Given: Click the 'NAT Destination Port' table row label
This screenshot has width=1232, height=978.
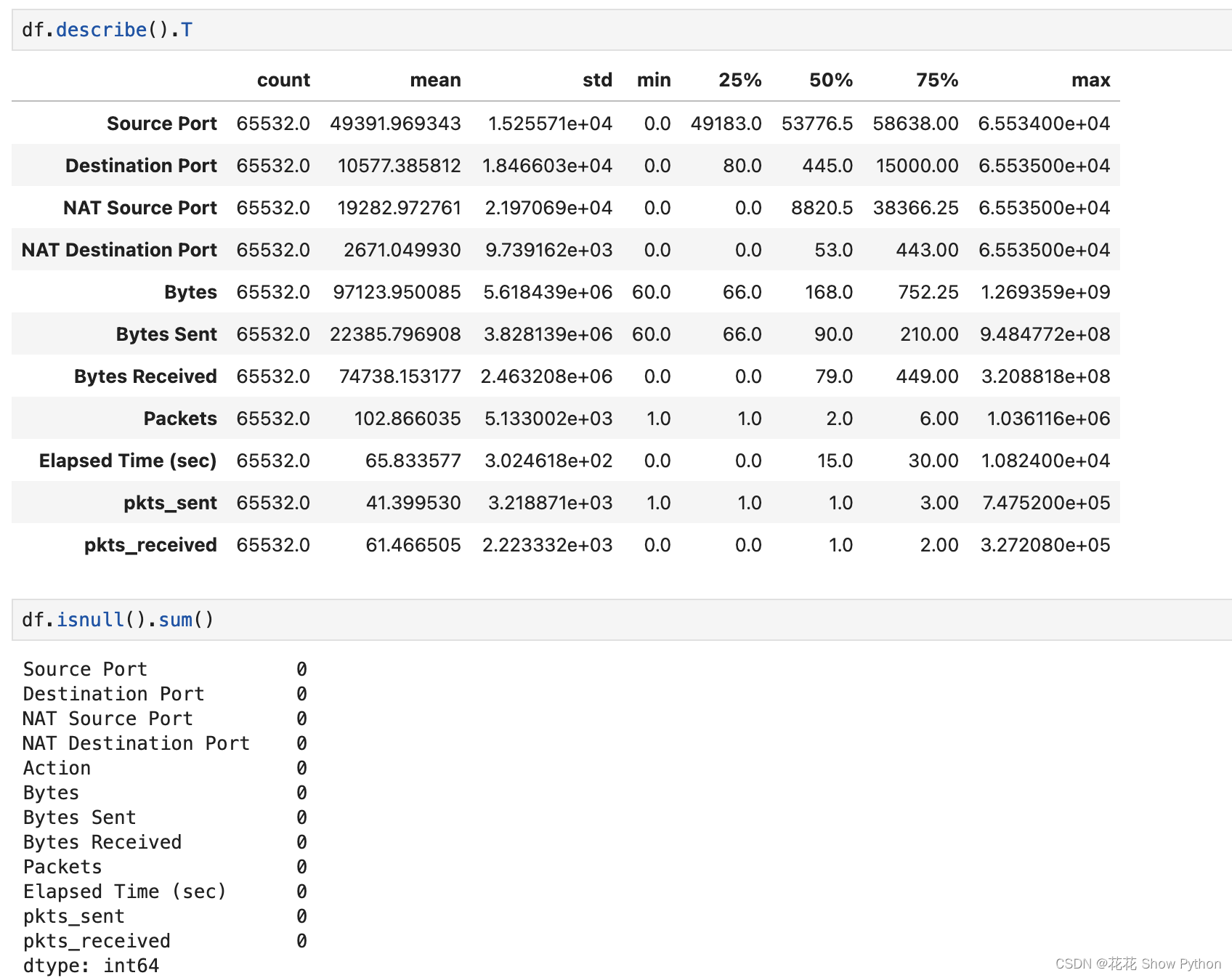Looking at the screenshot, I should click(119, 250).
